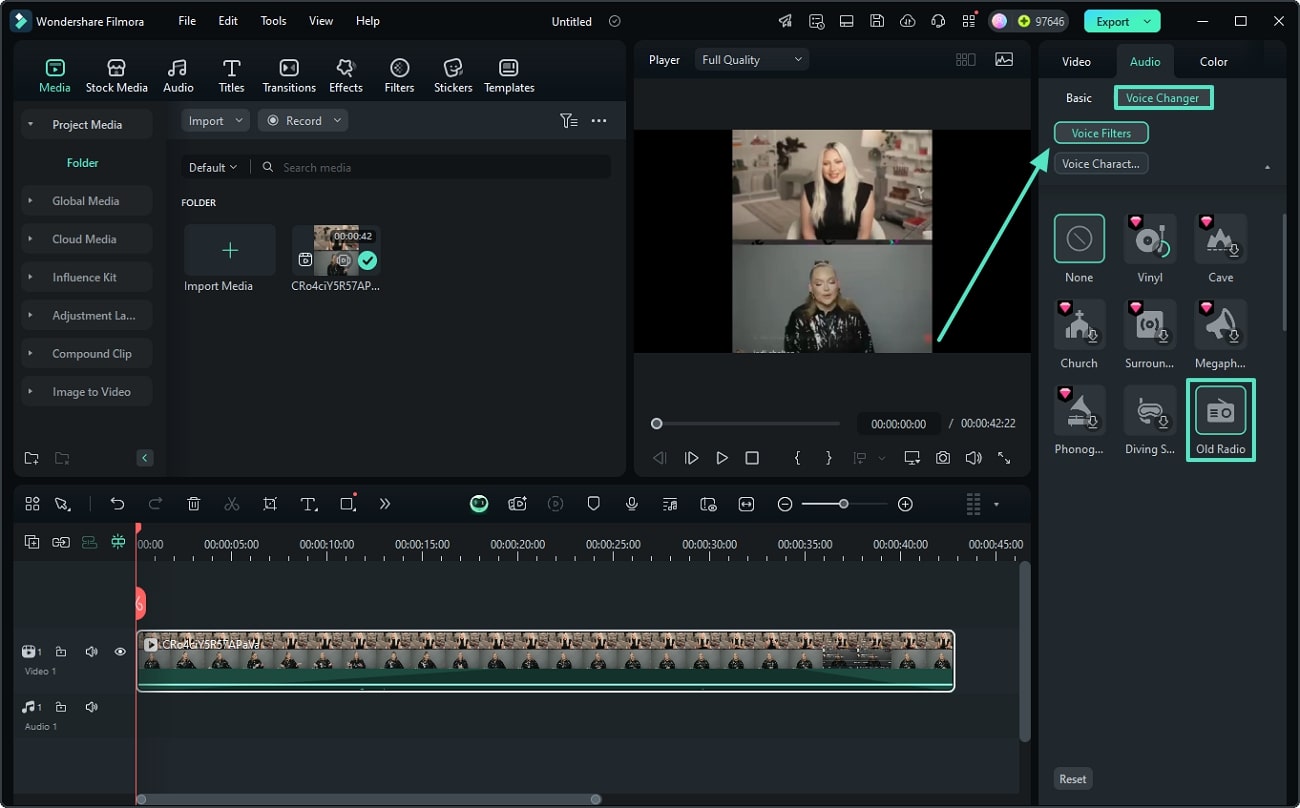Open the Effects library
The height and width of the screenshot is (808, 1300).
(346, 75)
